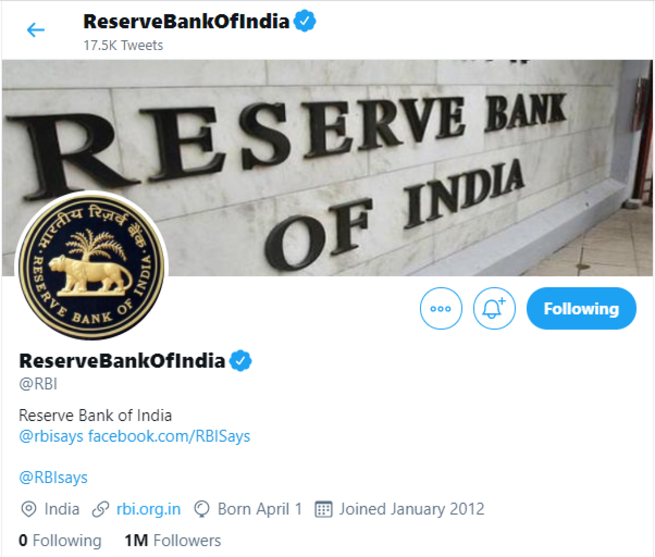Click the verified badge beside the header title
Screen dimensions: 655x557
(305, 21)
